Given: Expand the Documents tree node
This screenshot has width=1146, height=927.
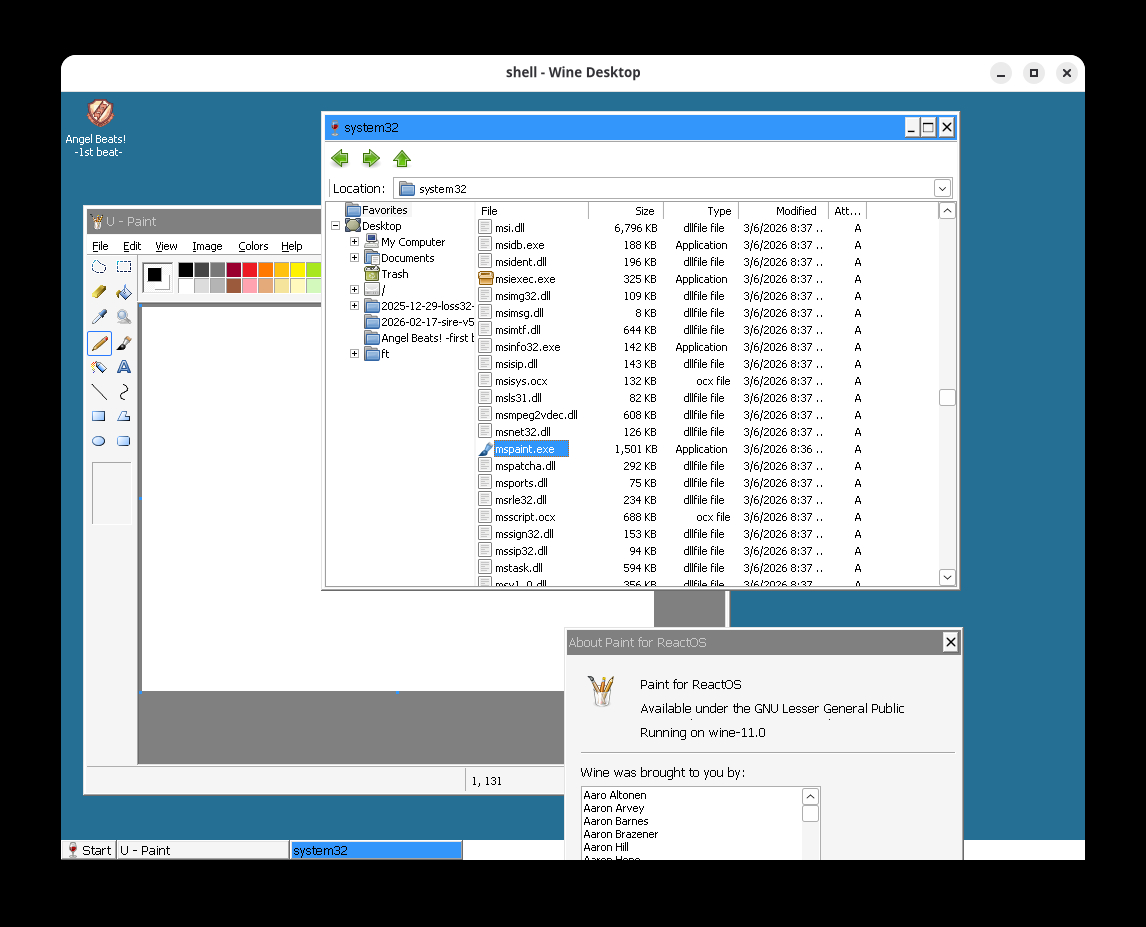Looking at the screenshot, I should click(x=354, y=258).
